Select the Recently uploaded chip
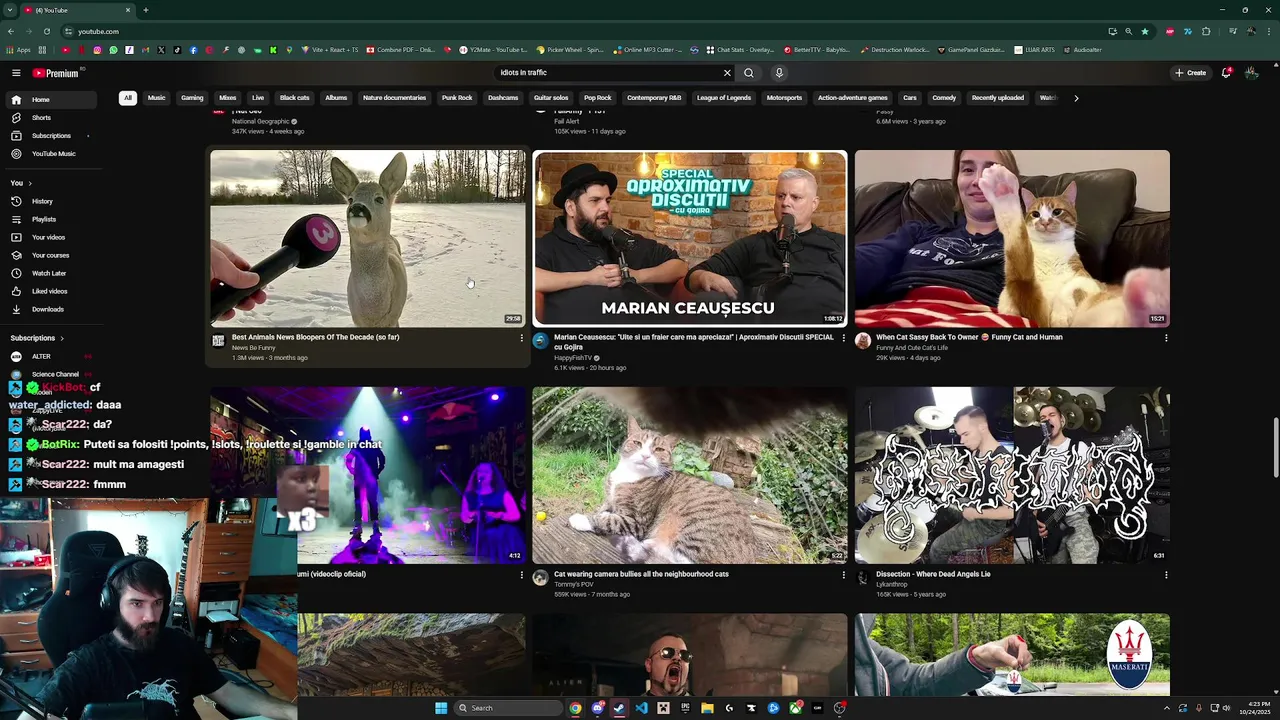The height and width of the screenshot is (720, 1280). 998,98
